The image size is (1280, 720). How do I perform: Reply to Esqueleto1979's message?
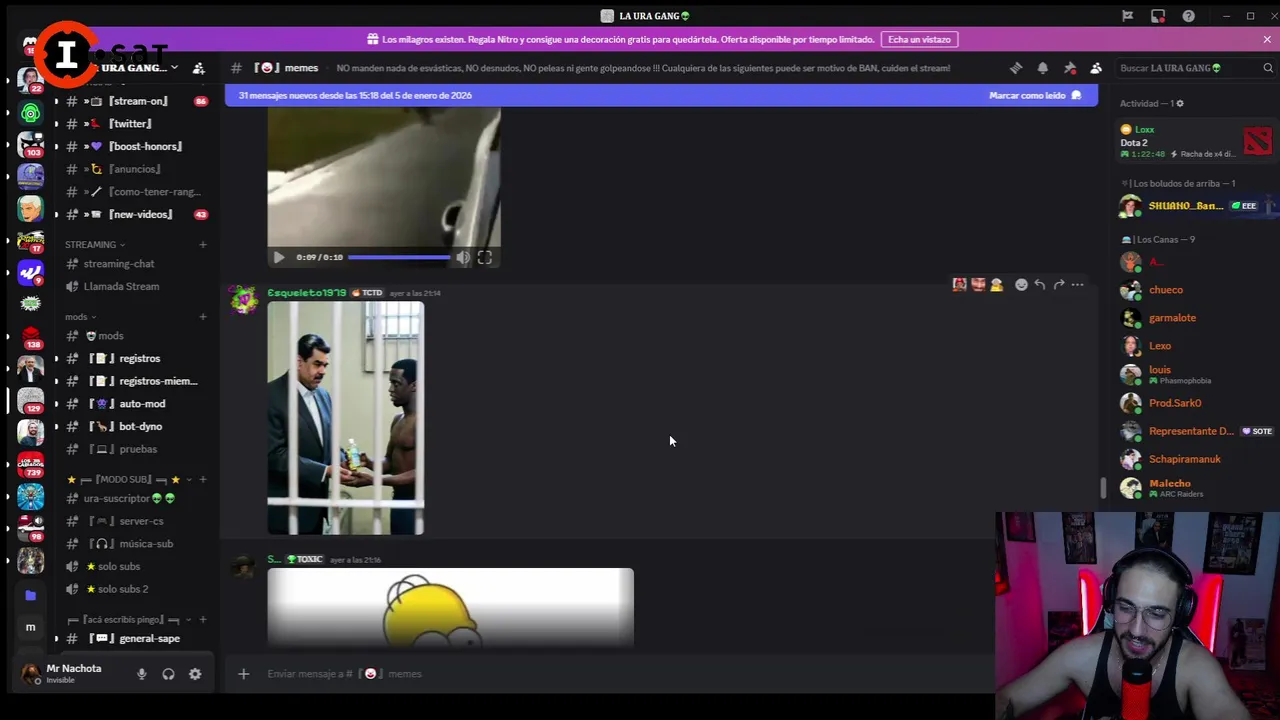[1040, 285]
